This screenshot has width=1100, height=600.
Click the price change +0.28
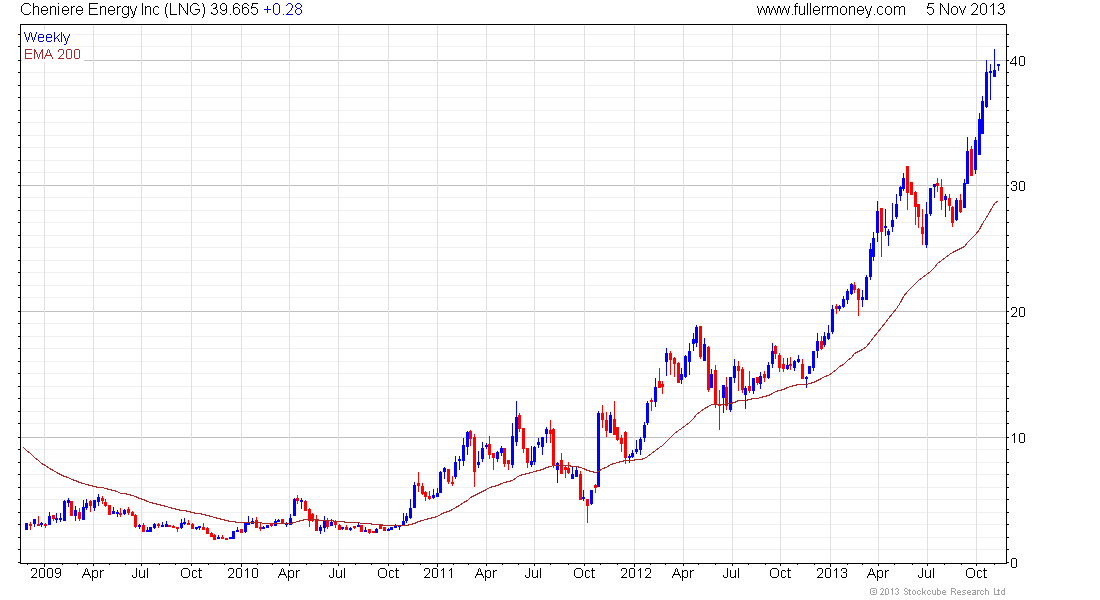coord(283,10)
